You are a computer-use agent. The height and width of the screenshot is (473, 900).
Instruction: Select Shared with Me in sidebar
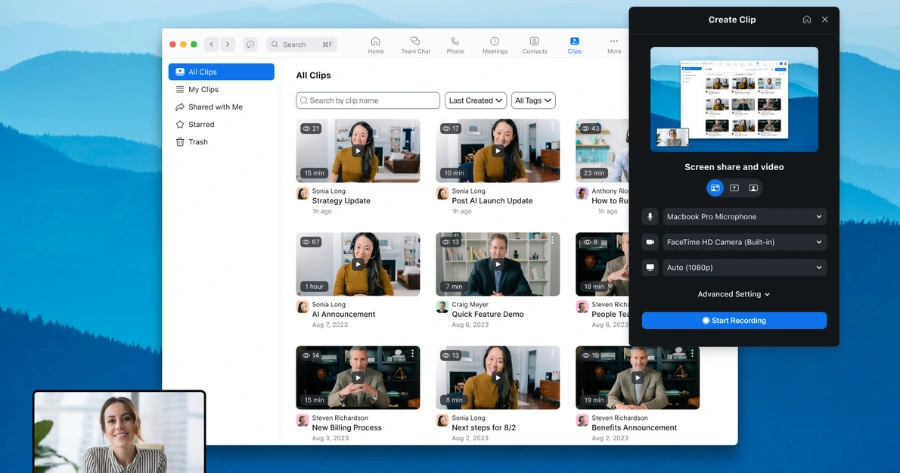click(x=215, y=107)
